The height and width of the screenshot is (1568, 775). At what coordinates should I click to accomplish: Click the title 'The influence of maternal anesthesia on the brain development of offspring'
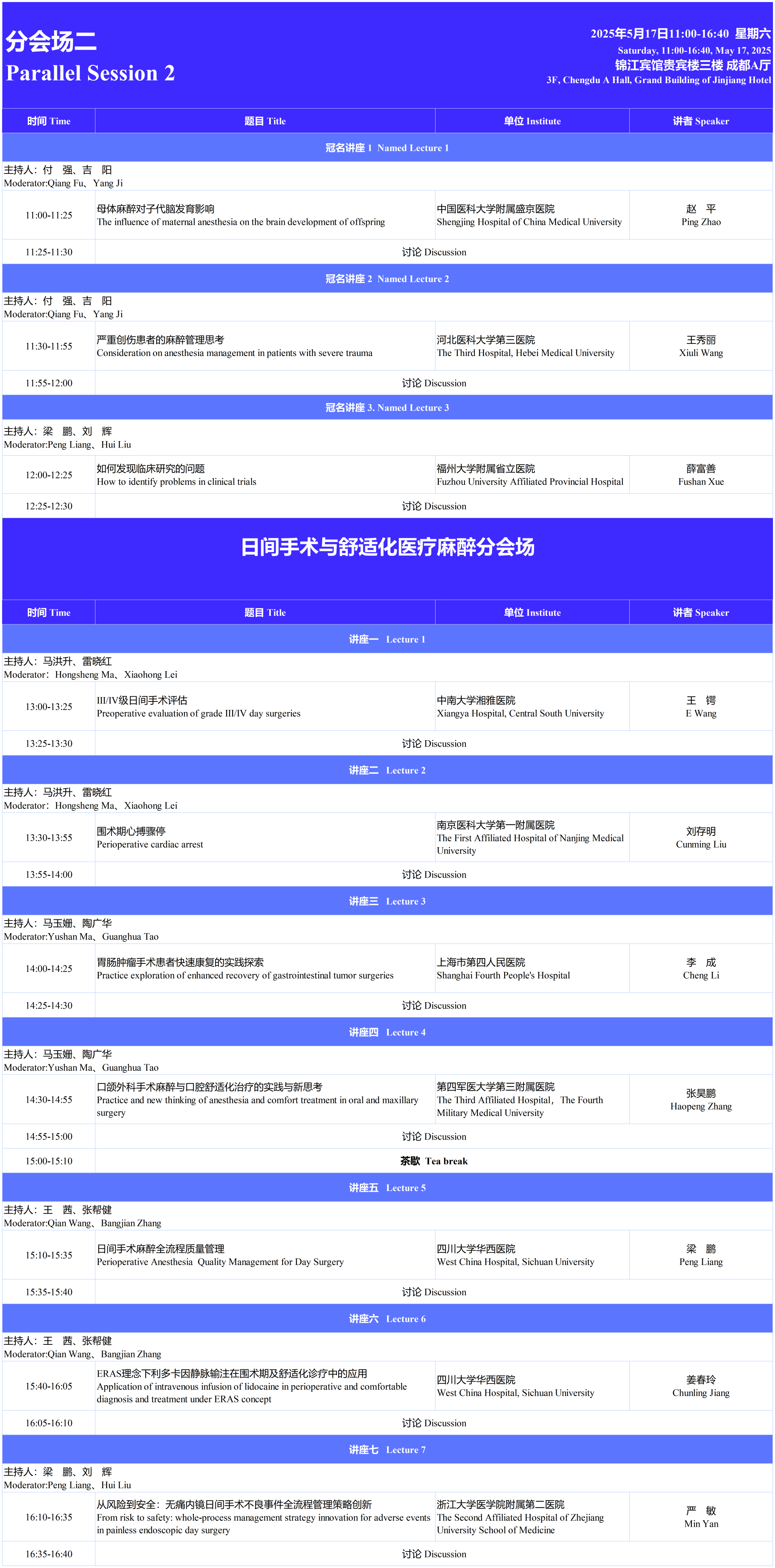tap(241, 222)
